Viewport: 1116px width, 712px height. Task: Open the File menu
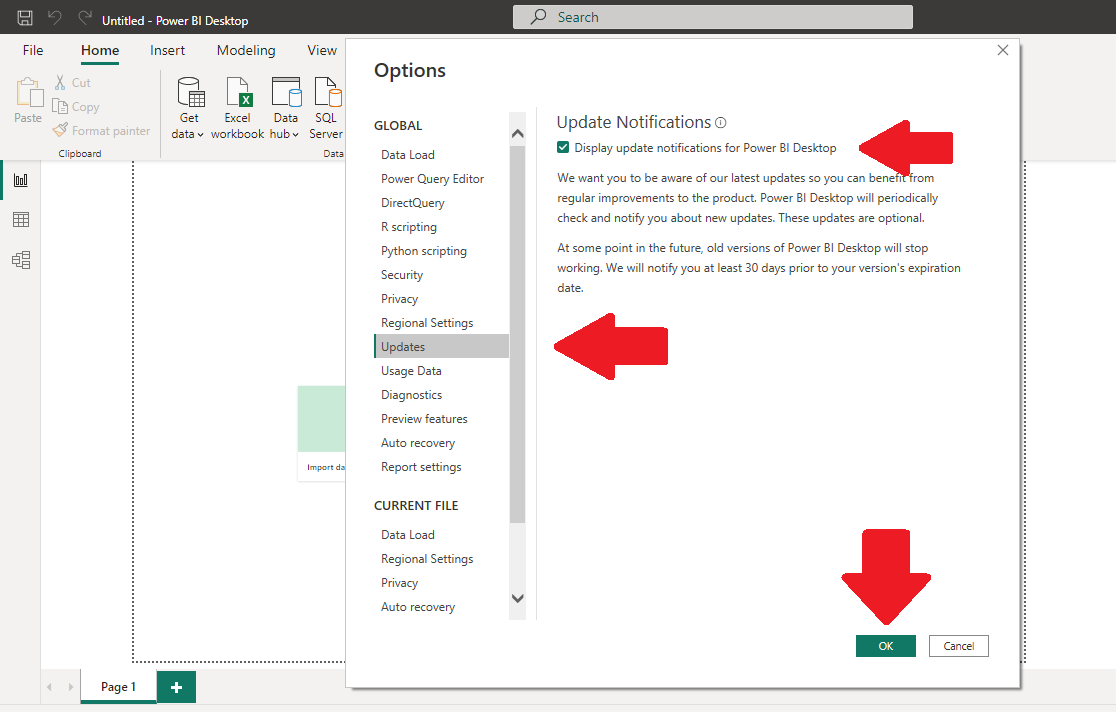tap(33, 50)
